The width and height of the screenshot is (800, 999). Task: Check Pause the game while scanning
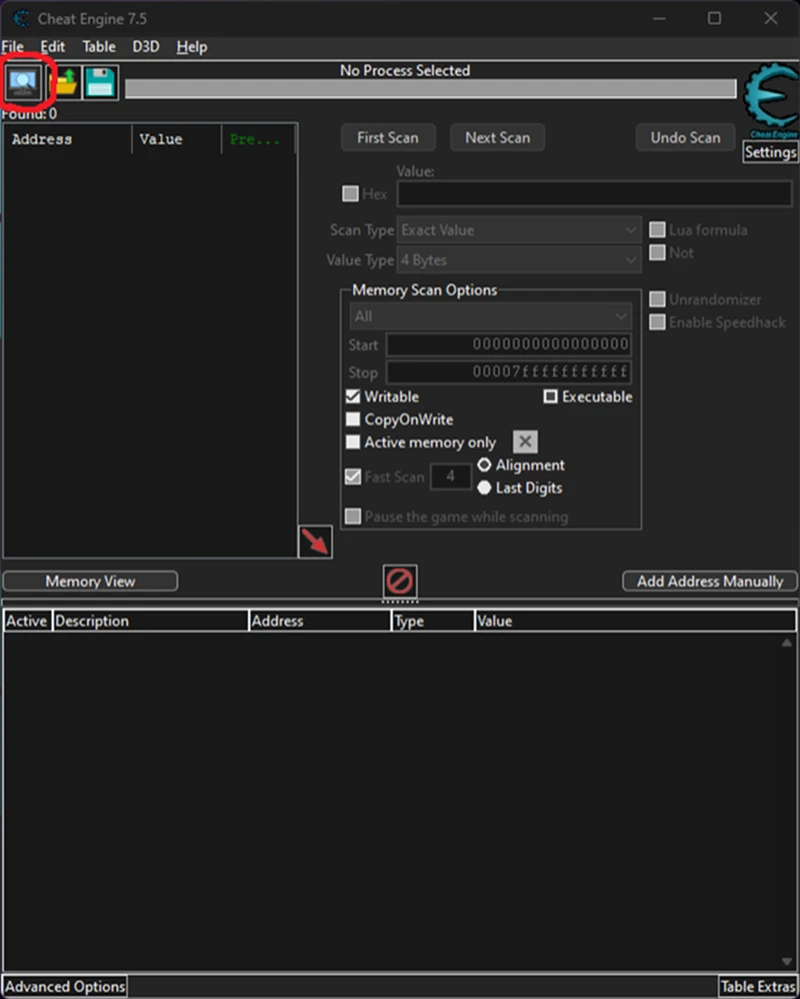353,516
